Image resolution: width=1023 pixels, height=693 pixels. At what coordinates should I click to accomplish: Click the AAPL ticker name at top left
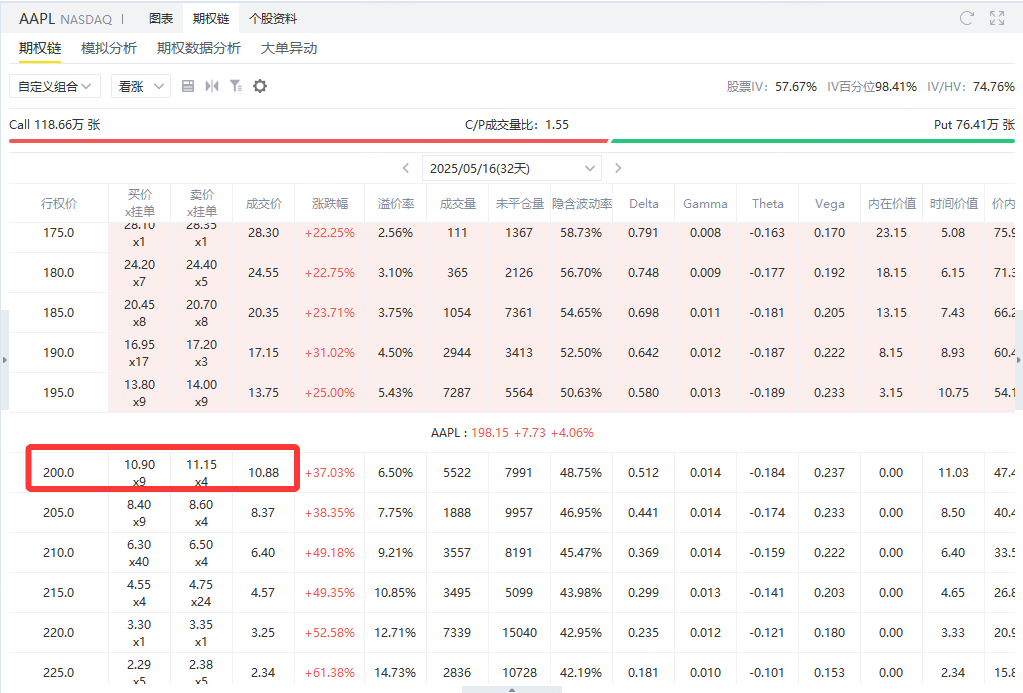37,19
